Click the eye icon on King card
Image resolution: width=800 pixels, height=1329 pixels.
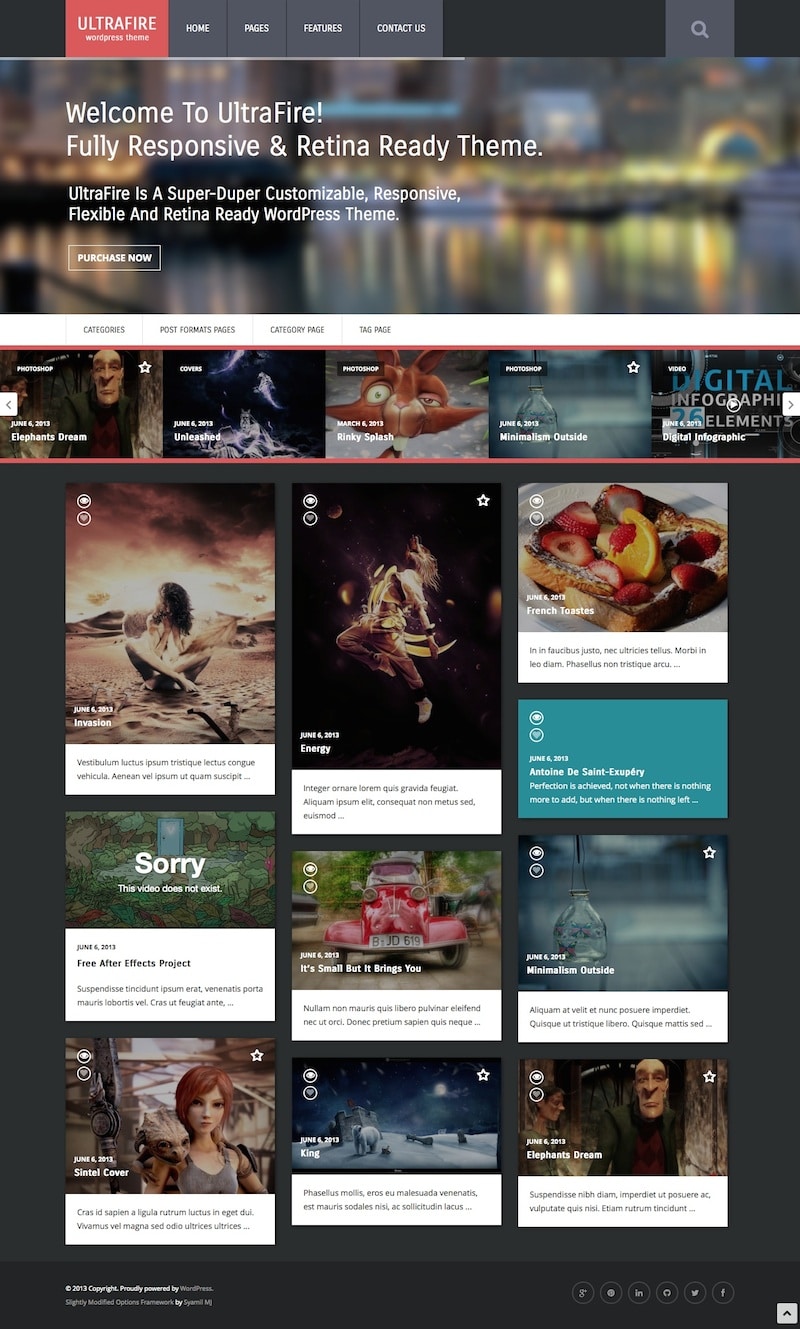coord(311,1075)
